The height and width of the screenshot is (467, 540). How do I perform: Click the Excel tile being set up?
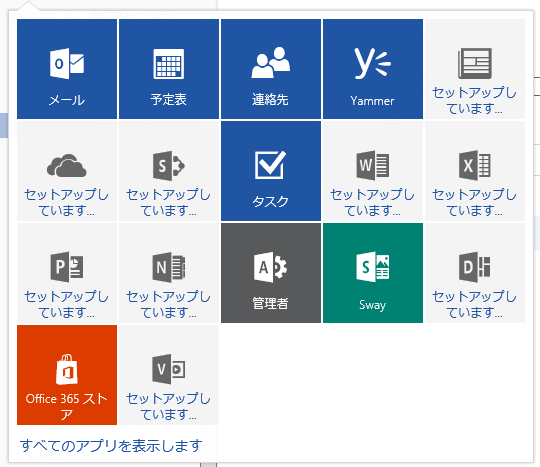[x=475, y=171]
